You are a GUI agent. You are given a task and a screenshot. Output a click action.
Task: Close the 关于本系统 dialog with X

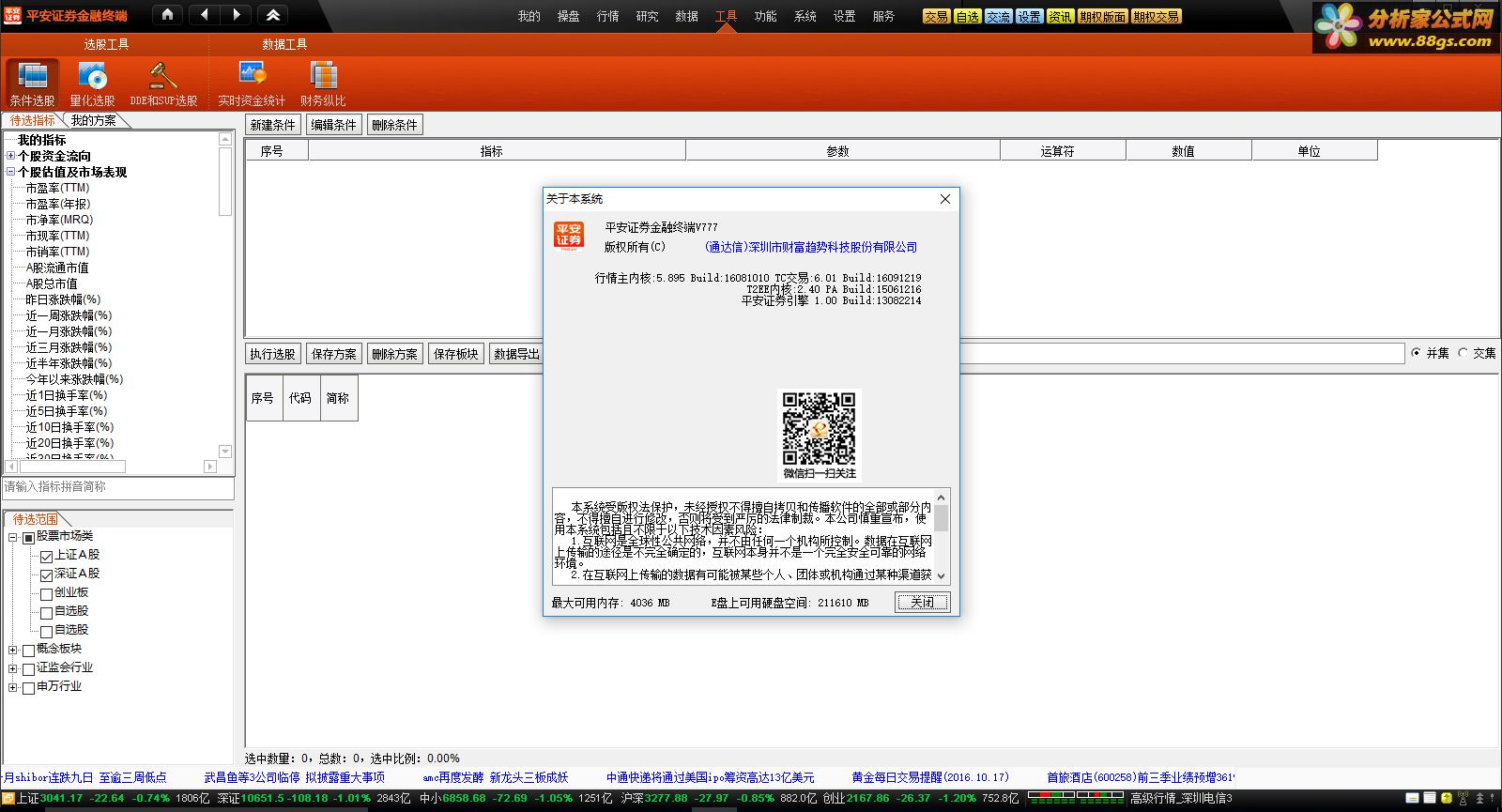click(945, 199)
